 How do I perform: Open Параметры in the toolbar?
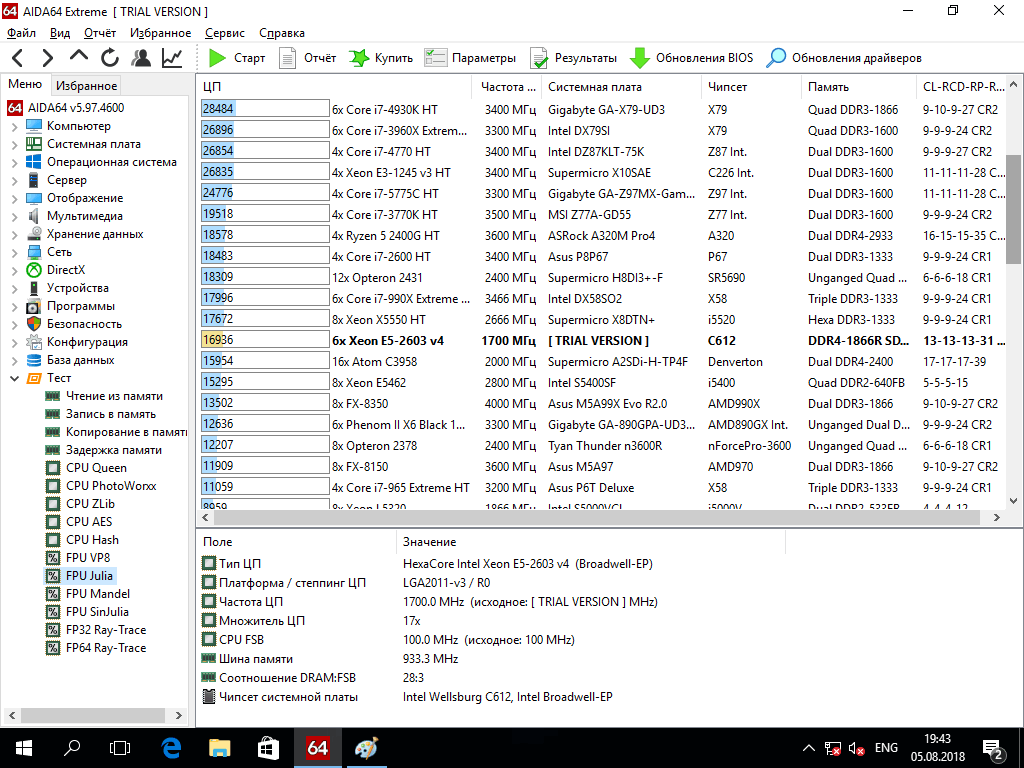(x=470, y=58)
